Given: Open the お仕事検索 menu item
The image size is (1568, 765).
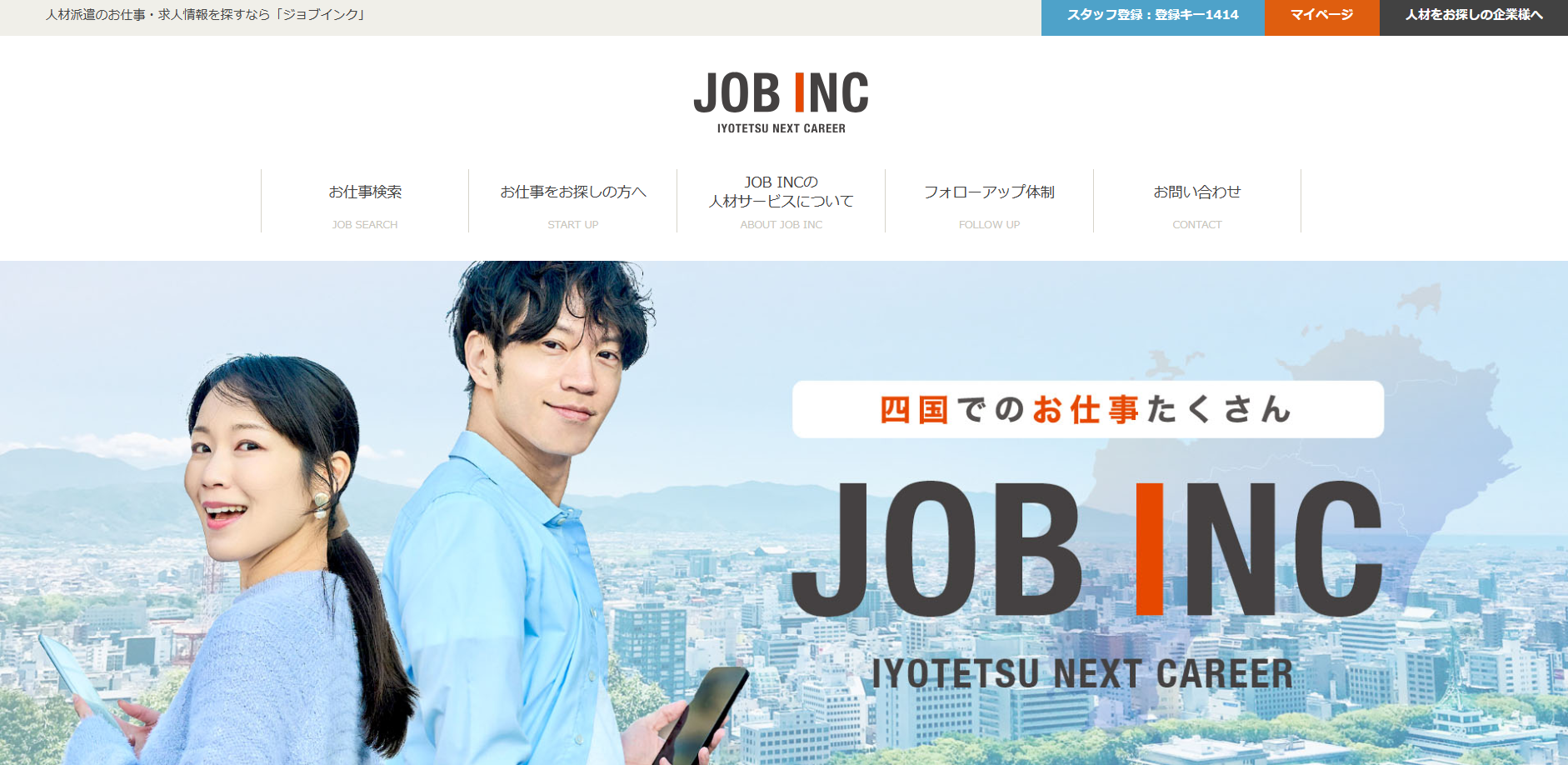Looking at the screenshot, I should click(x=365, y=201).
